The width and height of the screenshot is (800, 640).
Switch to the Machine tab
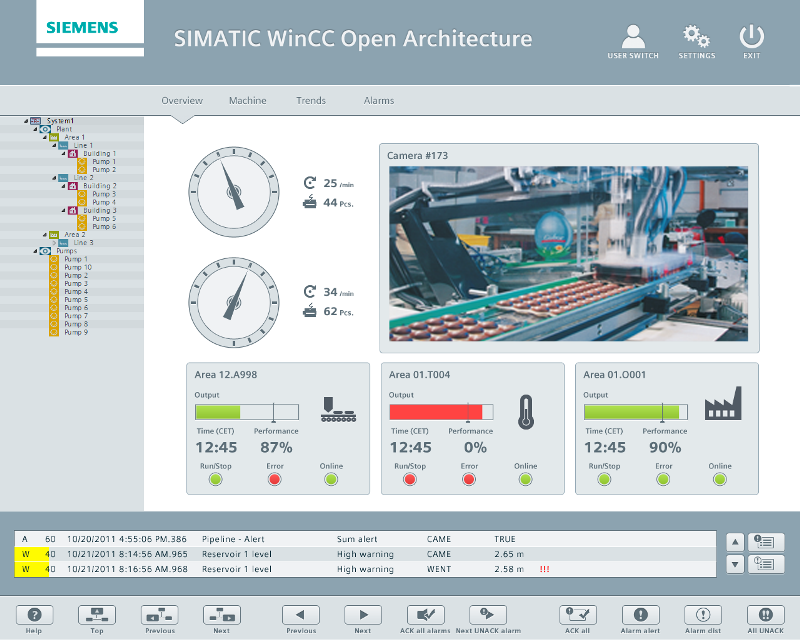click(247, 101)
